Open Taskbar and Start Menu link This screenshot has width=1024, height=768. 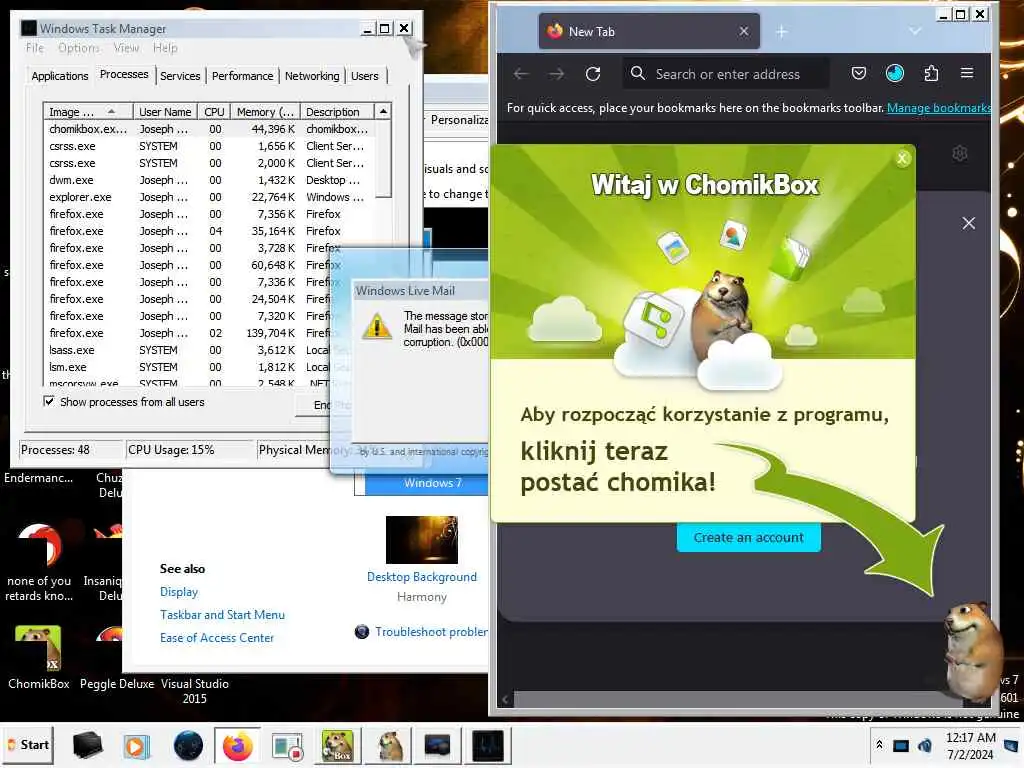pyautogui.click(x=222, y=615)
